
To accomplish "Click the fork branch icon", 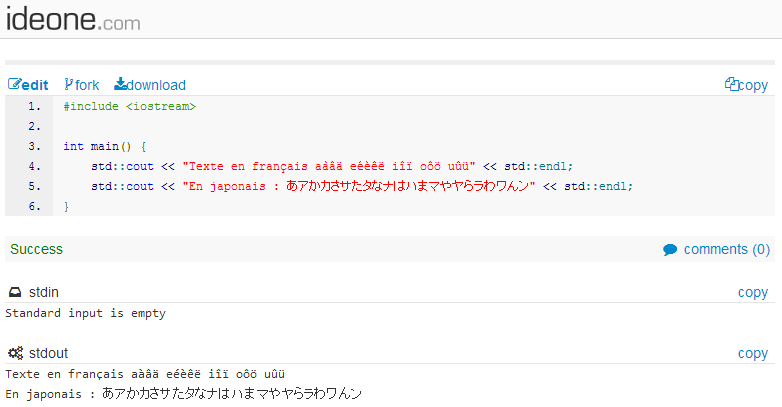I will [x=69, y=84].
